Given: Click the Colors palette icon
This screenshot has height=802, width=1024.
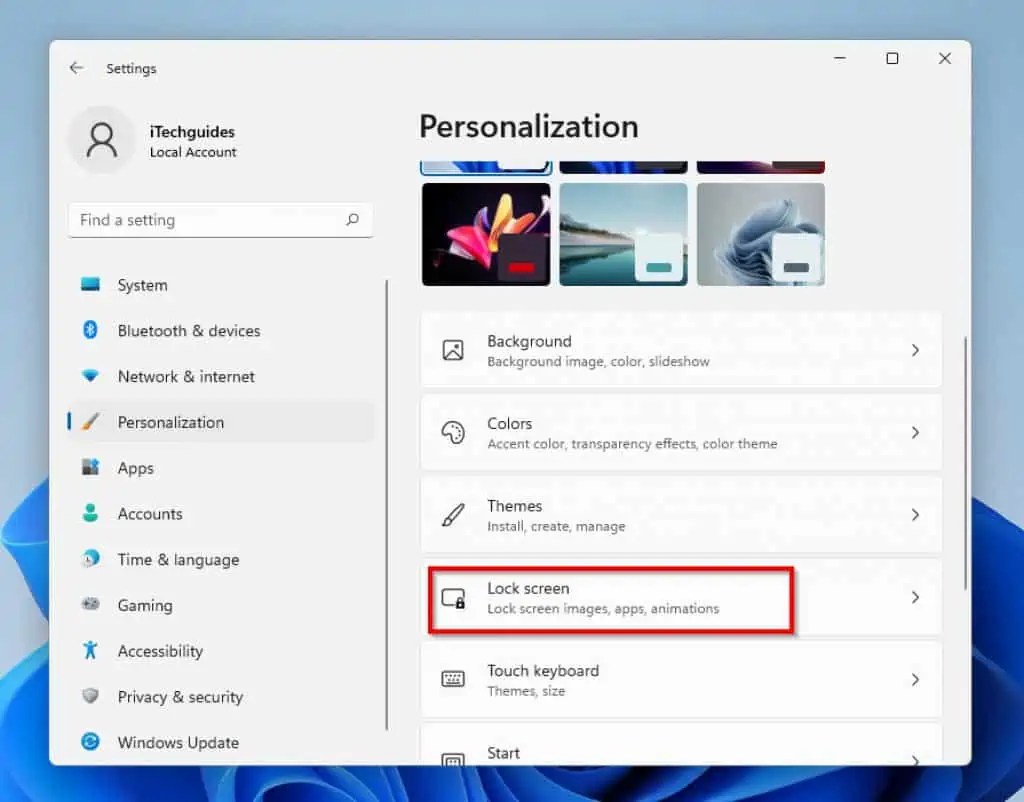Looking at the screenshot, I should [x=454, y=432].
